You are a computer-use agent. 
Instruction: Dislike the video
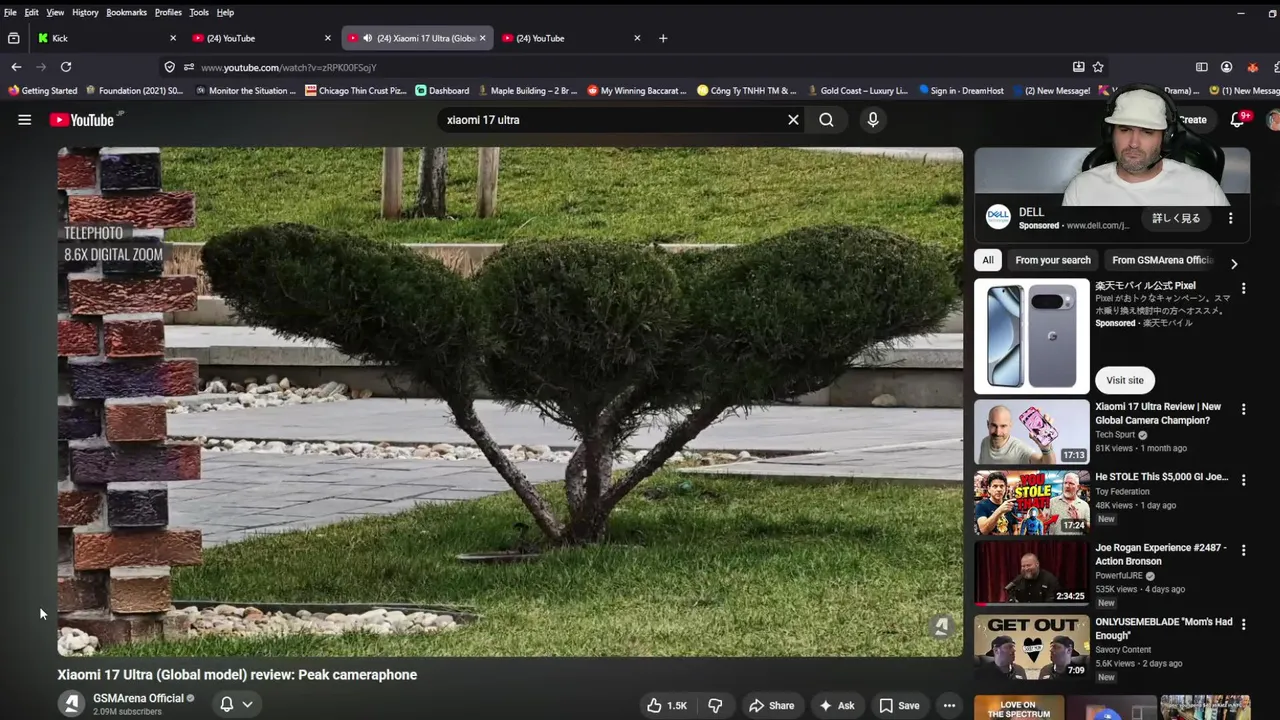pyautogui.click(x=715, y=705)
